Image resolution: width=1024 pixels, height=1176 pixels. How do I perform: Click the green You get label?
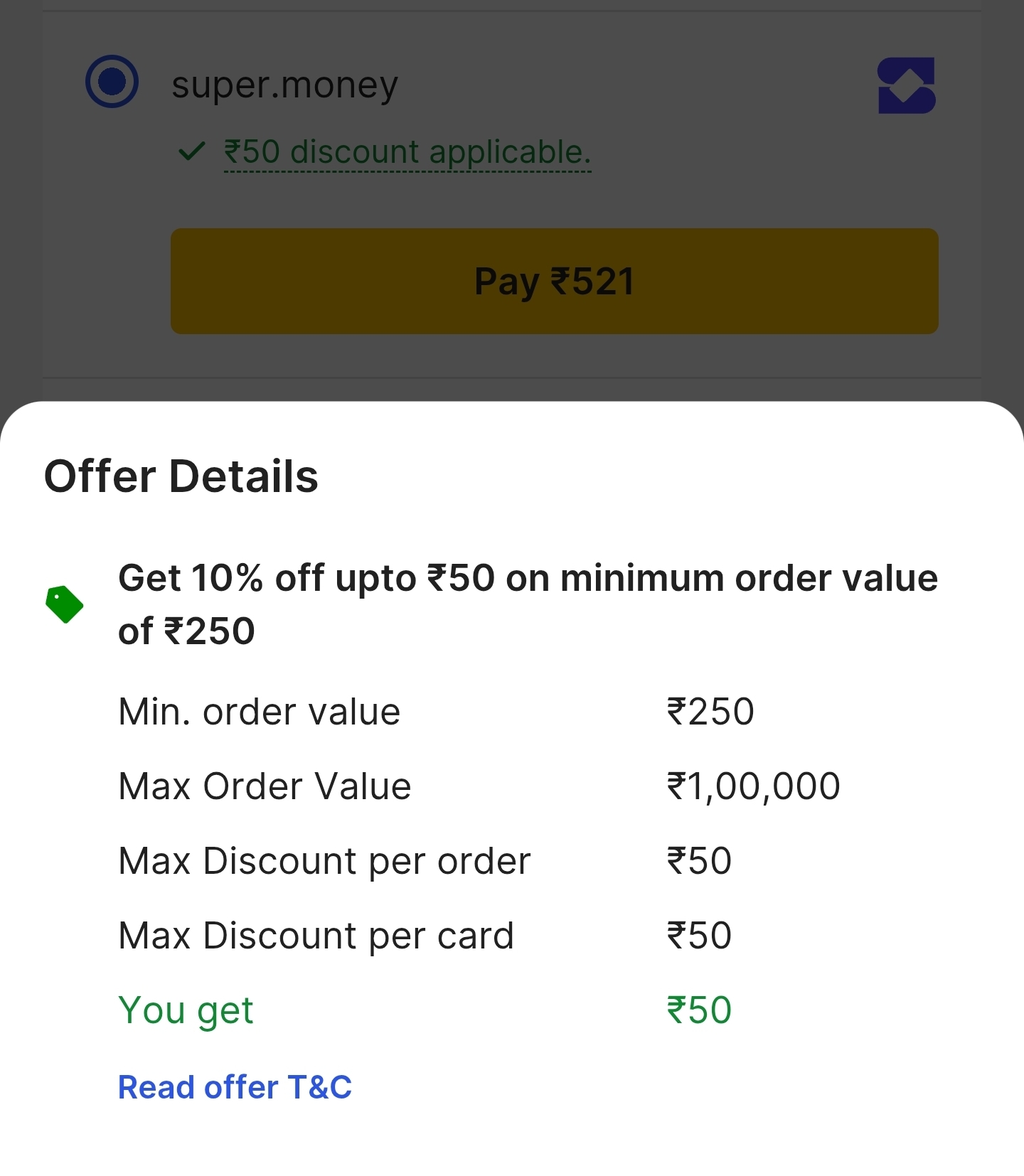[x=186, y=1010]
